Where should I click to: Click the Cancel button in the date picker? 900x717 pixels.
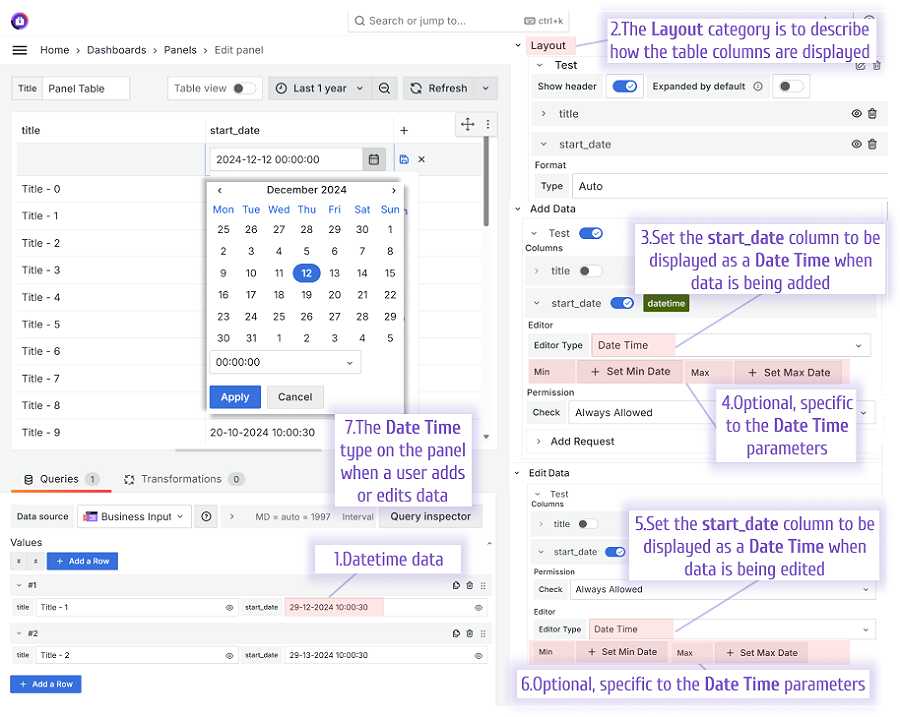[295, 397]
